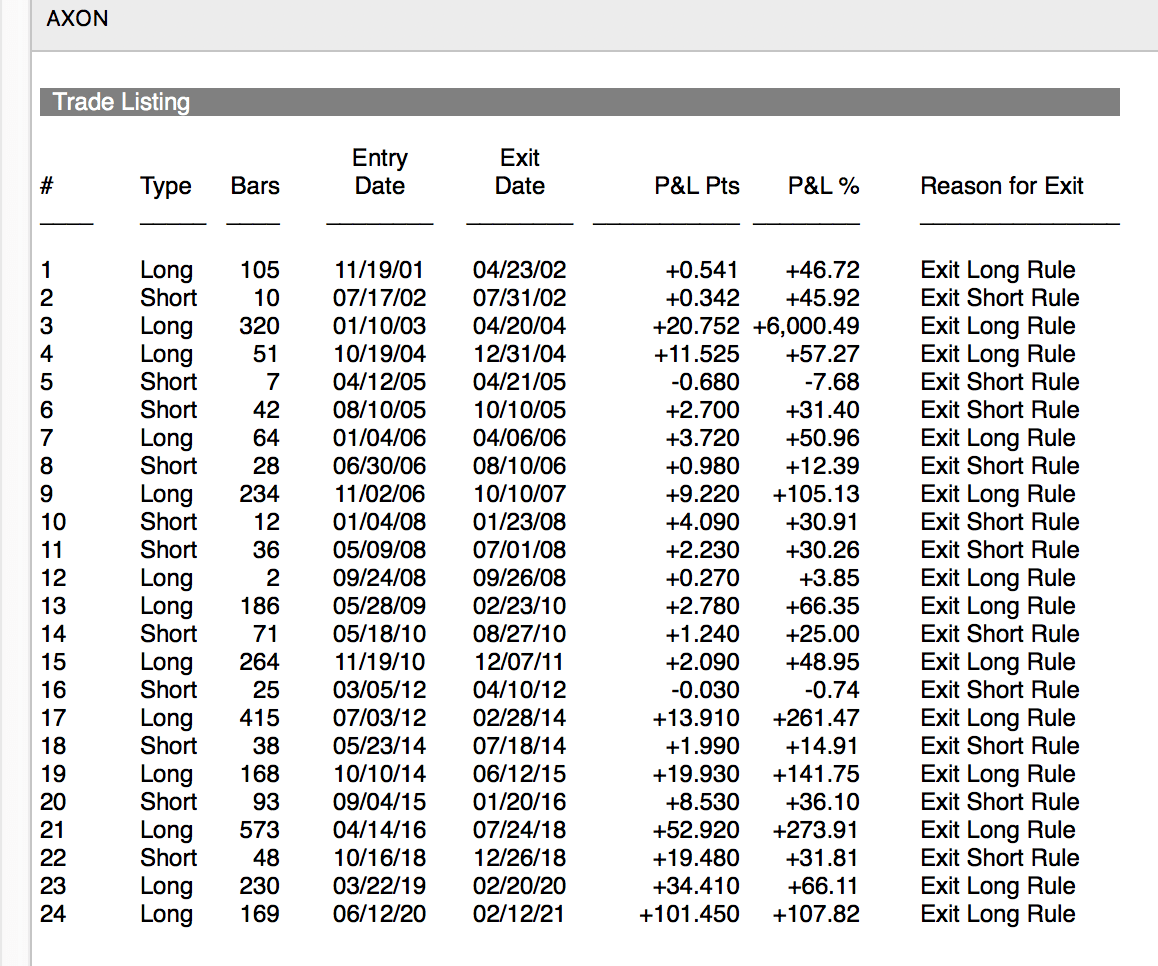Click the +6,000.49 P&L percent value
1158x966 pixels.
click(806, 326)
